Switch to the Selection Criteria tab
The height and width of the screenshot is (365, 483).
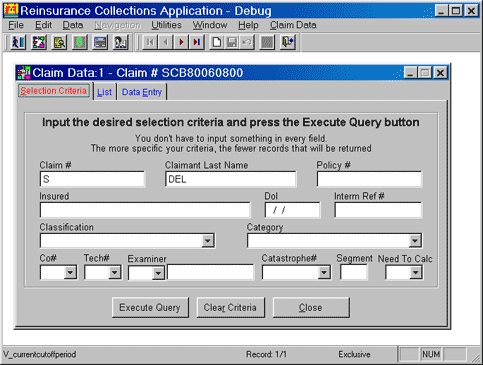pos(54,91)
